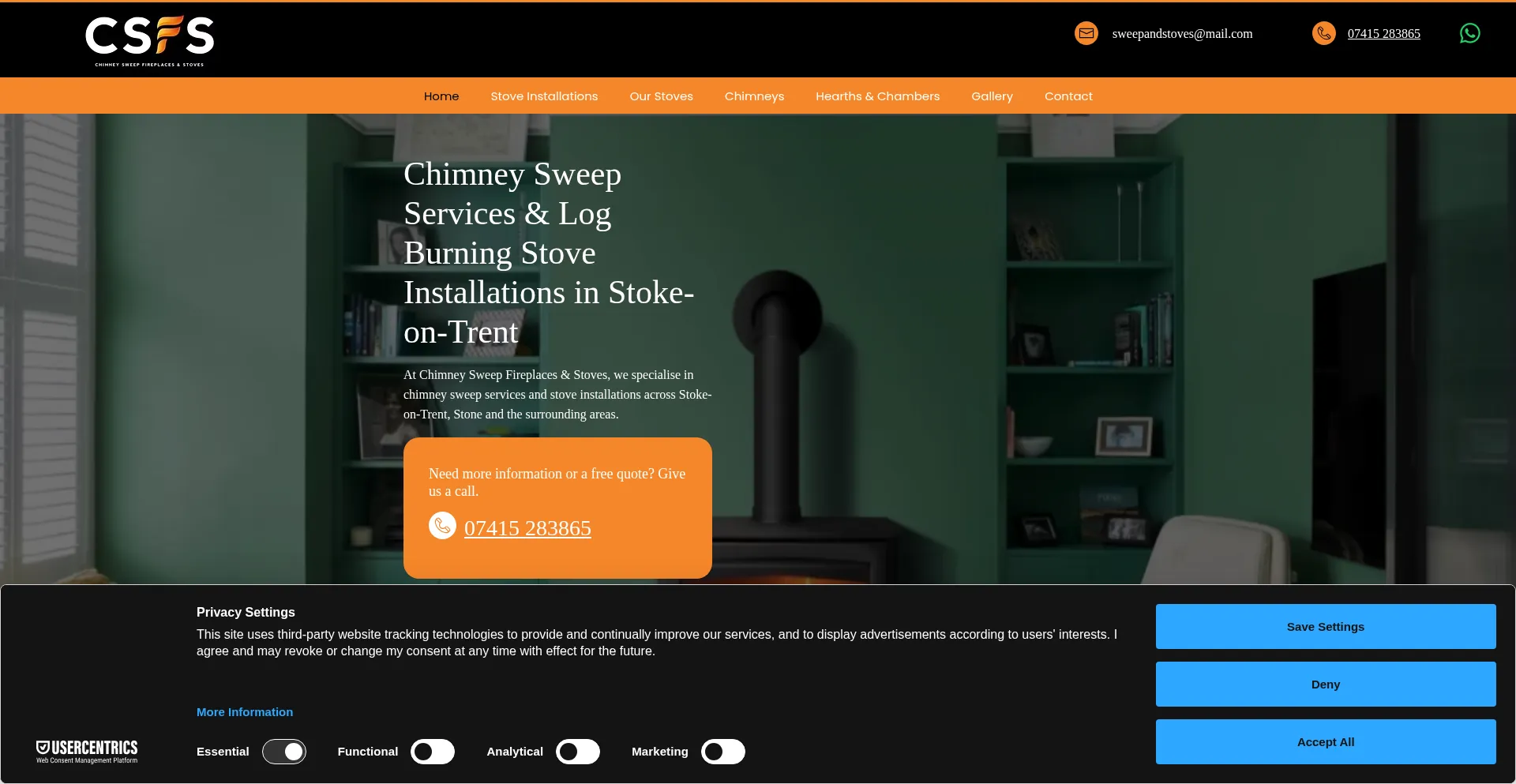Enable the Functional cookies toggle
The height and width of the screenshot is (784, 1516).
coord(433,752)
